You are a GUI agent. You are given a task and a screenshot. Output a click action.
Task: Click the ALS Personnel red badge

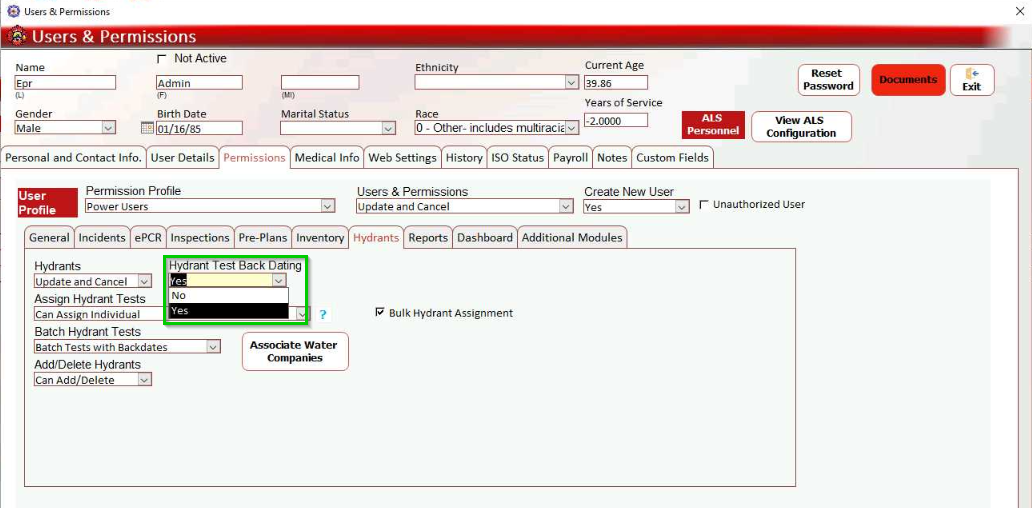click(712, 125)
